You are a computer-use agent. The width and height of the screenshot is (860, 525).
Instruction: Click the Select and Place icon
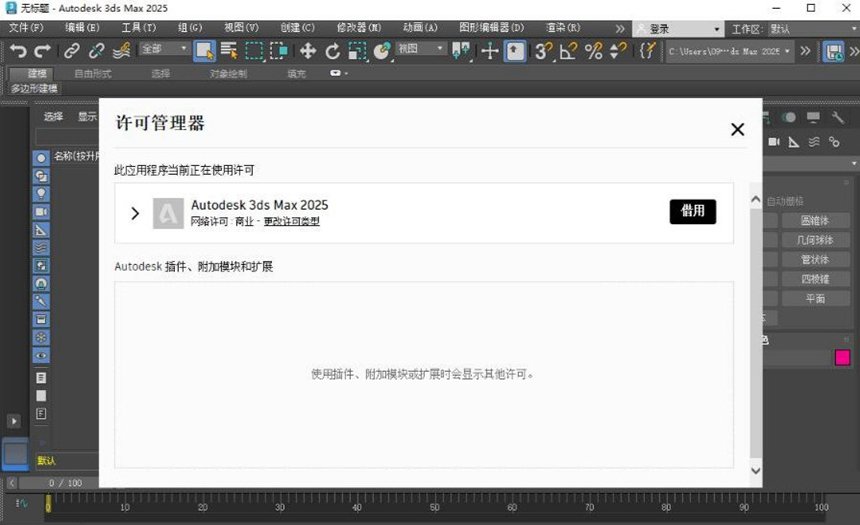coord(382,51)
